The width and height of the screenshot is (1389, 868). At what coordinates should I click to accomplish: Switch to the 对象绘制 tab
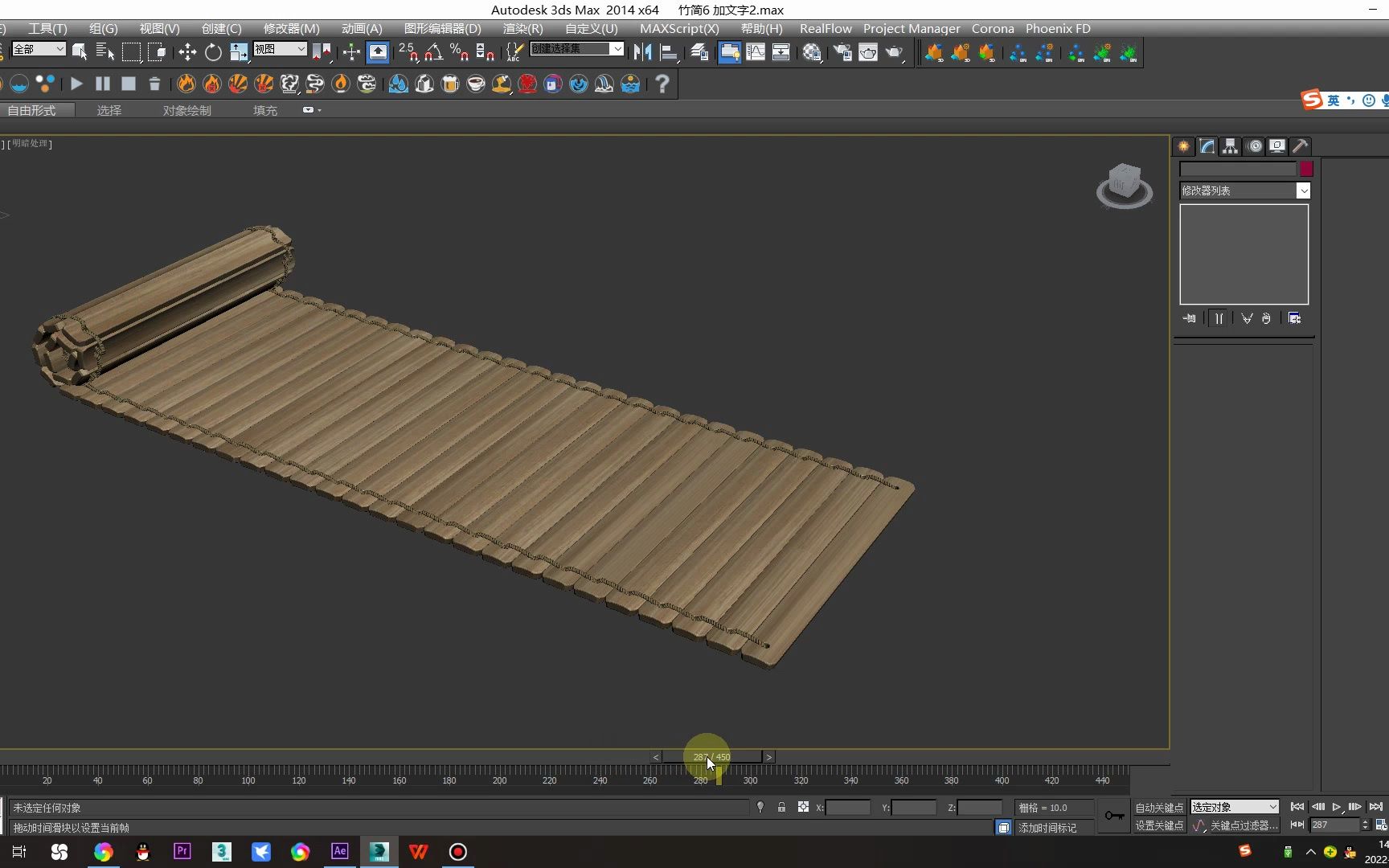coord(186,110)
